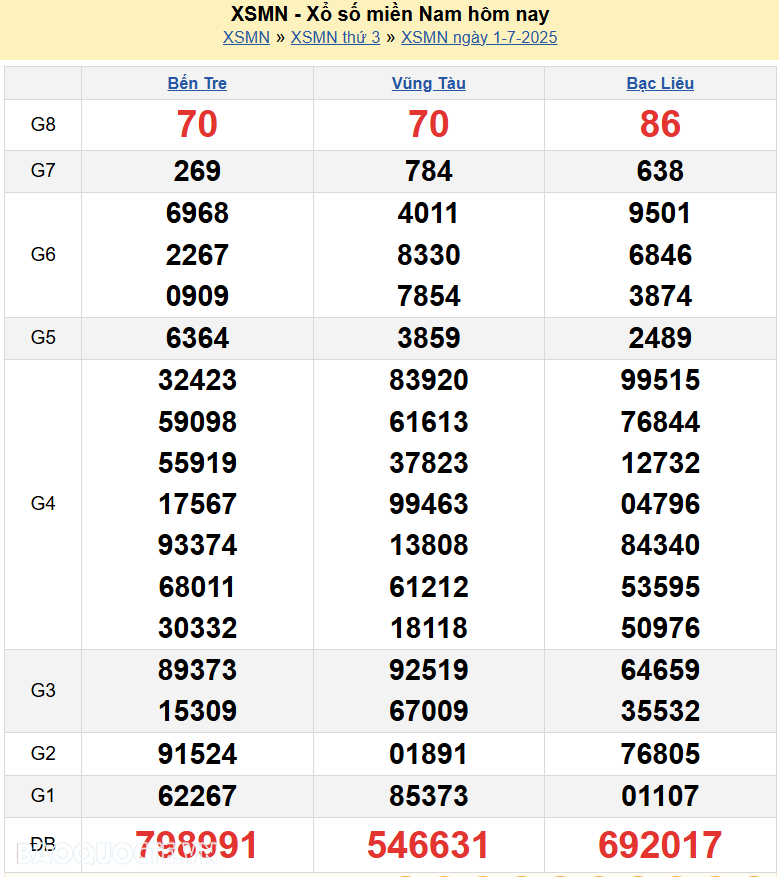Click the G4 row label
This screenshot has height=877, width=779.
(x=43, y=504)
